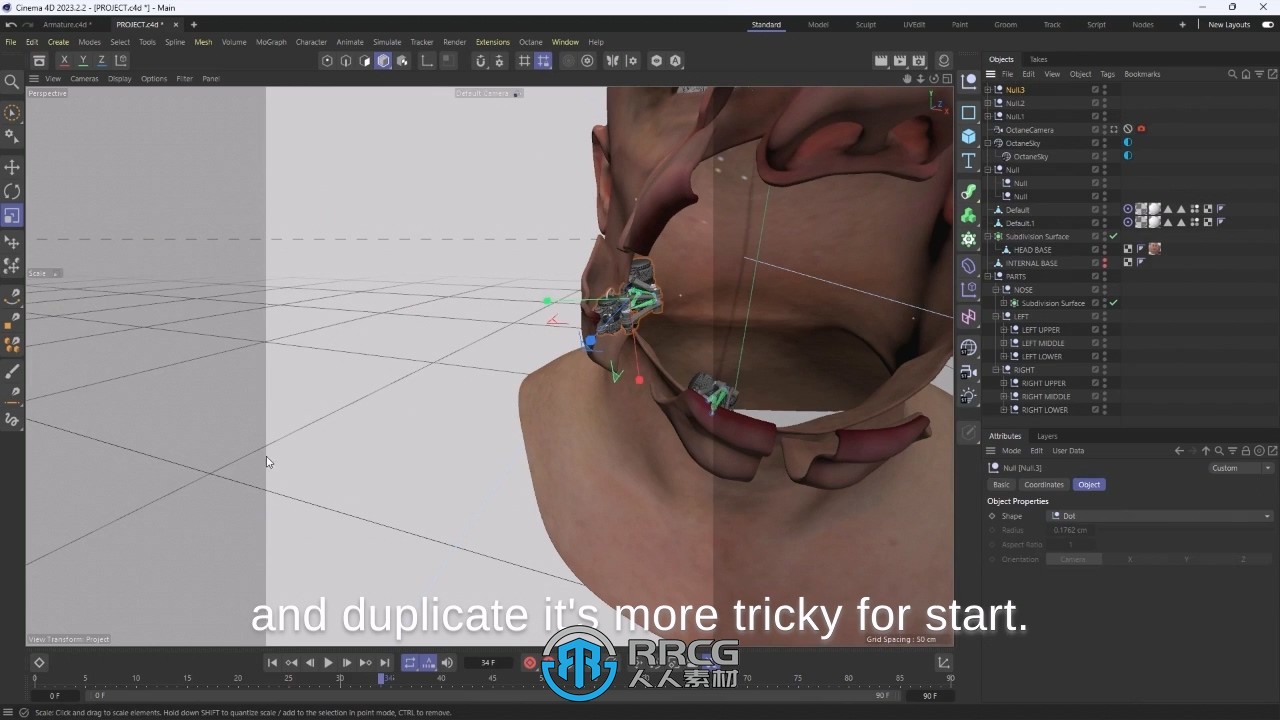Toggle visibility checkbox of Null3 object
This screenshot has width=1280, height=720.
(1095, 90)
